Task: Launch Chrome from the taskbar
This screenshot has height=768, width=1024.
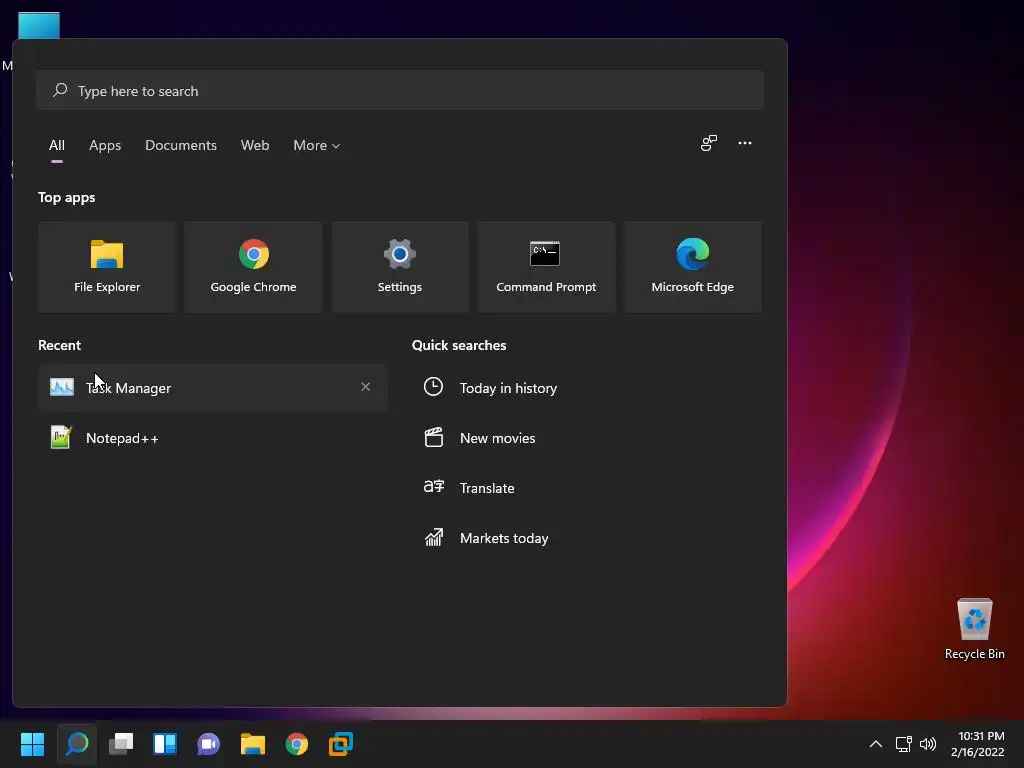Action: pos(296,744)
